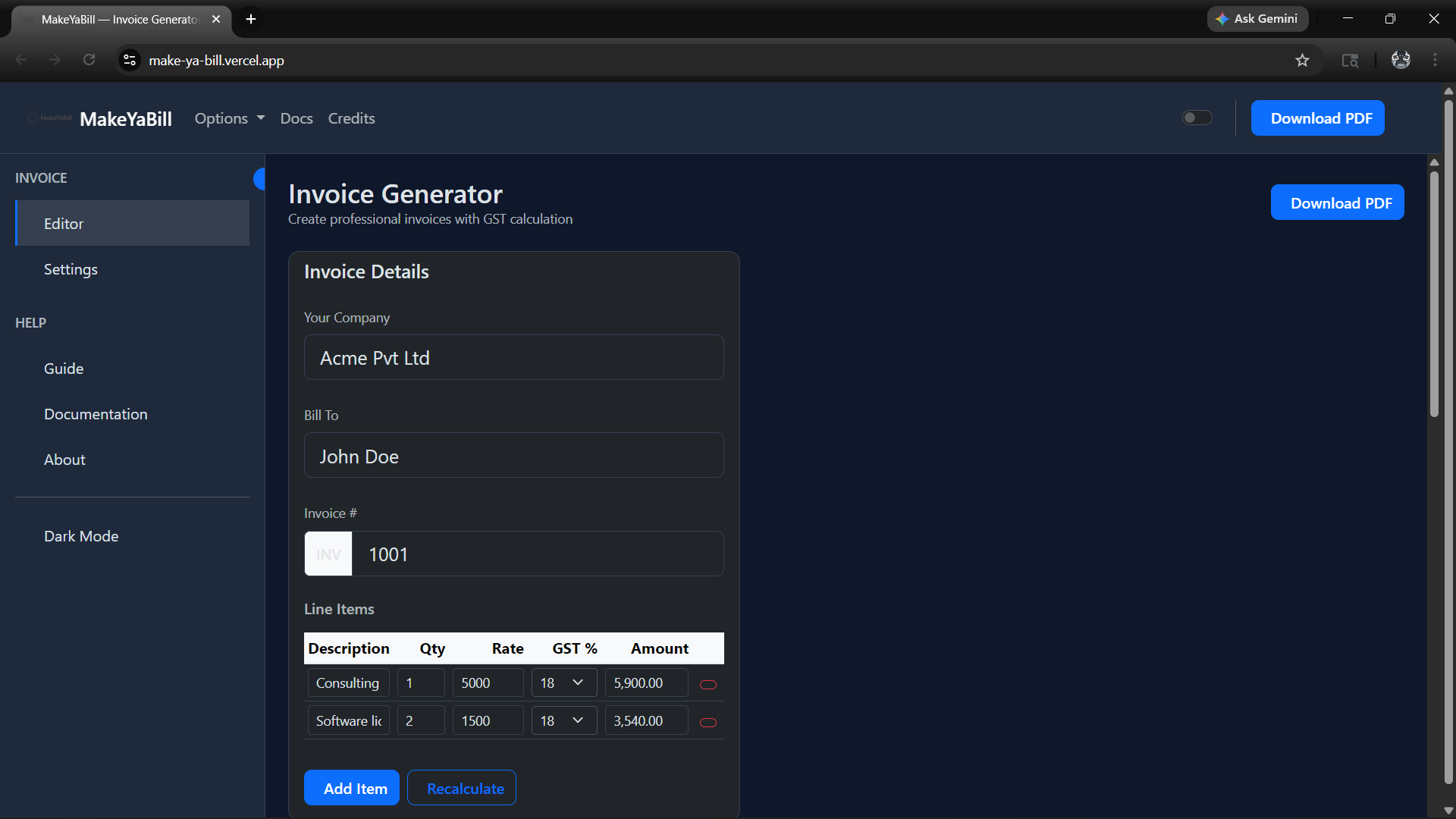Toggle Dark Mode in the sidebar

(81, 536)
